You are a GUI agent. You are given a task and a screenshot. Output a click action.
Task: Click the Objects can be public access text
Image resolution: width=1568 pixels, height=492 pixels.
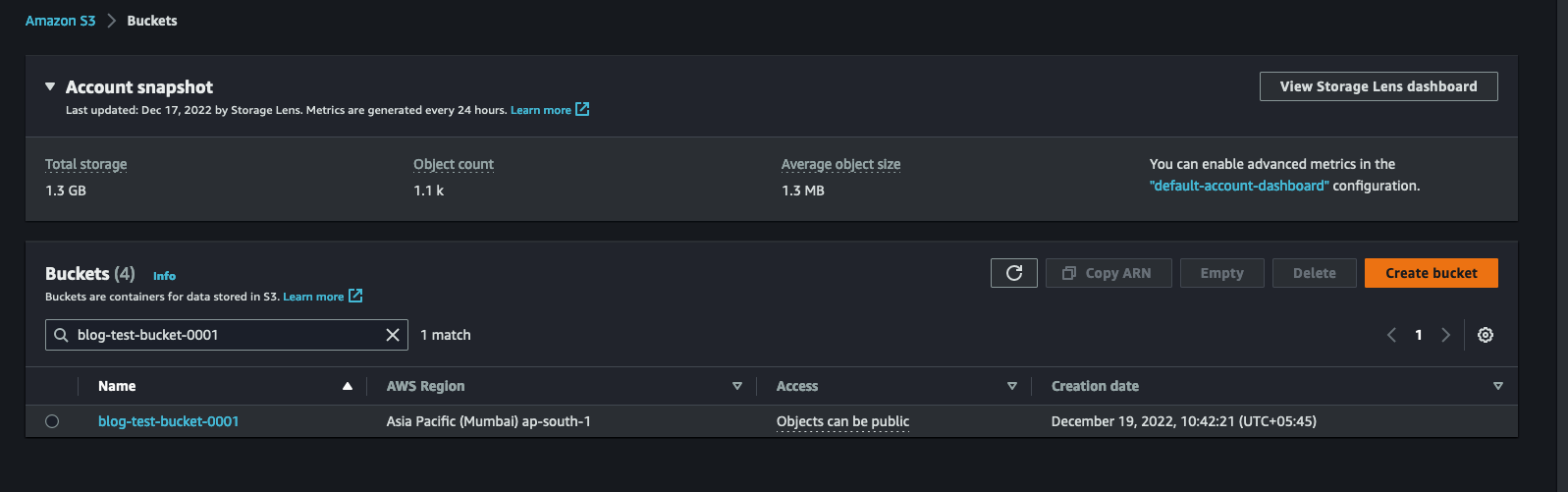point(842,421)
